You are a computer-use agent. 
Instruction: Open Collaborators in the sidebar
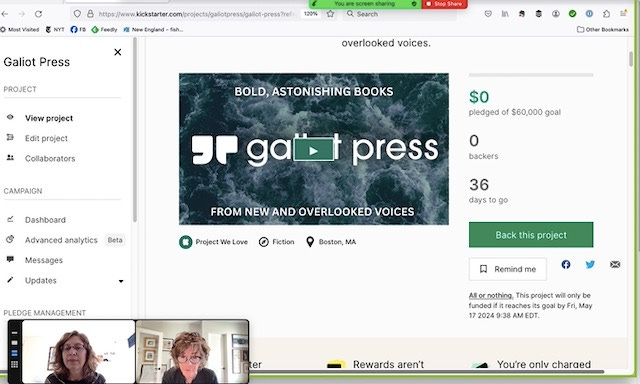(x=50, y=158)
